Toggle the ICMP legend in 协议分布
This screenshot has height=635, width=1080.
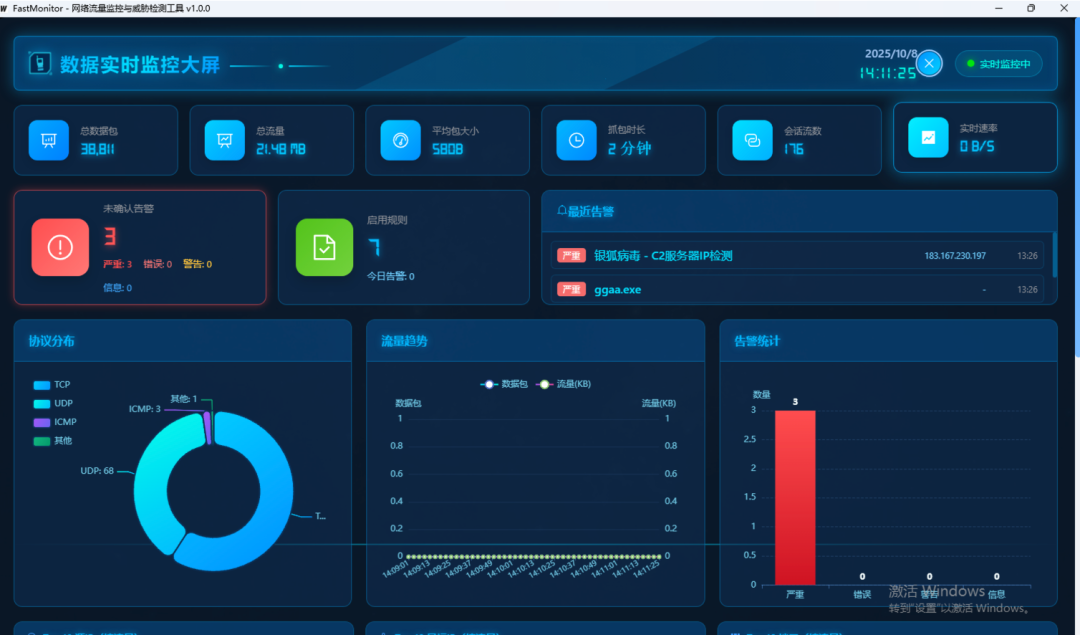click(55, 421)
